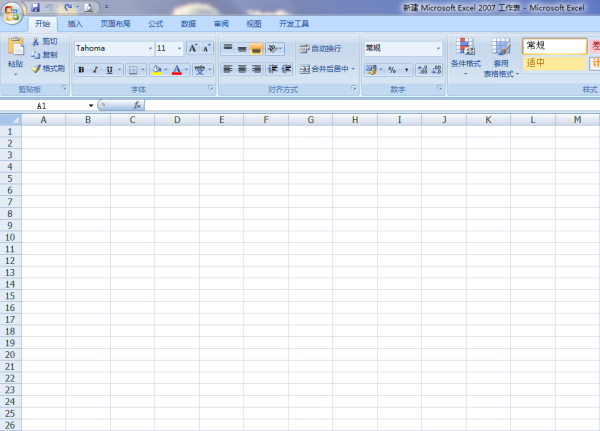This screenshot has height=431, width=600.
Task: Switch to the Insert ribbon tab
Action: (75, 24)
